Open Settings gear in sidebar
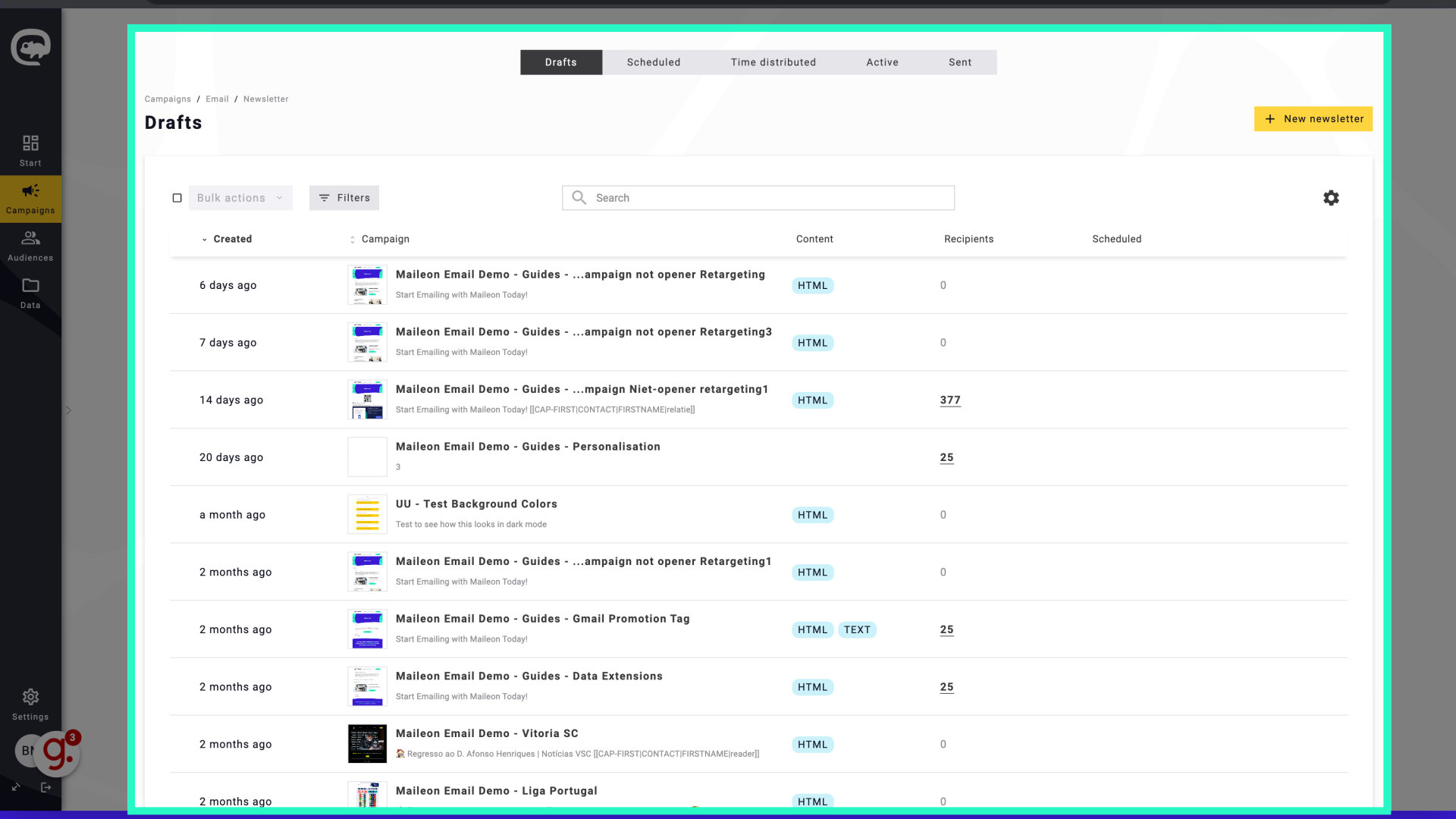Image resolution: width=1456 pixels, height=819 pixels. [30, 704]
